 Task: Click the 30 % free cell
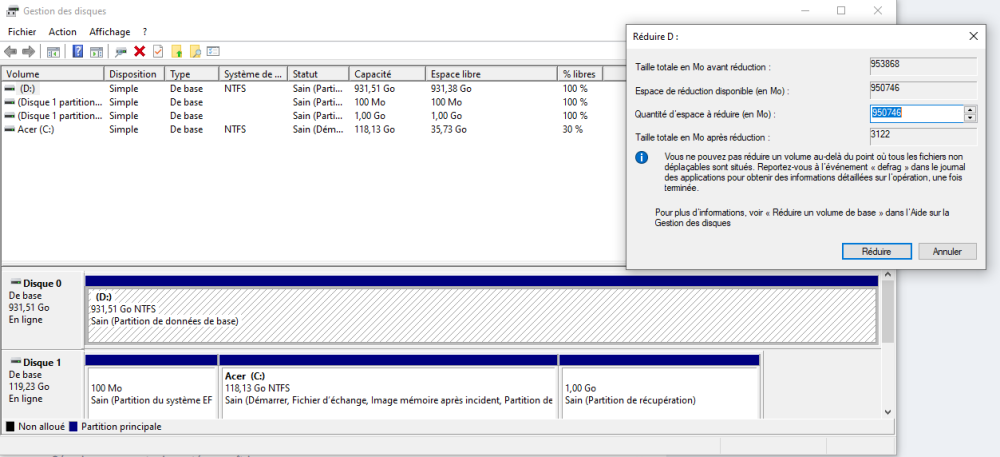point(573,129)
